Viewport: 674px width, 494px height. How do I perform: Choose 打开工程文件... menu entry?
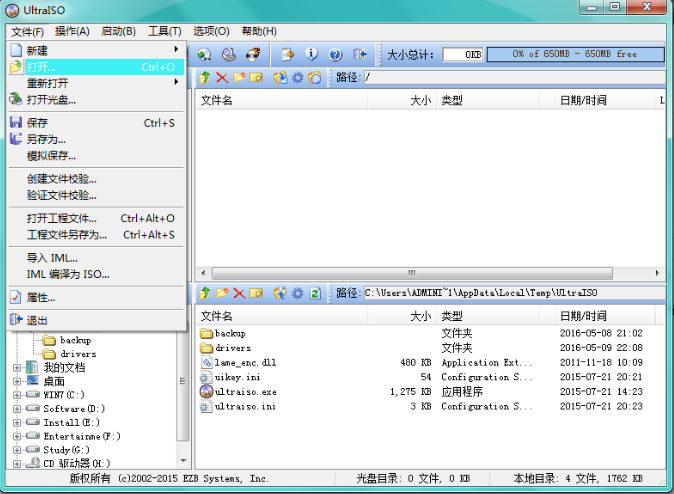click(x=97, y=218)
